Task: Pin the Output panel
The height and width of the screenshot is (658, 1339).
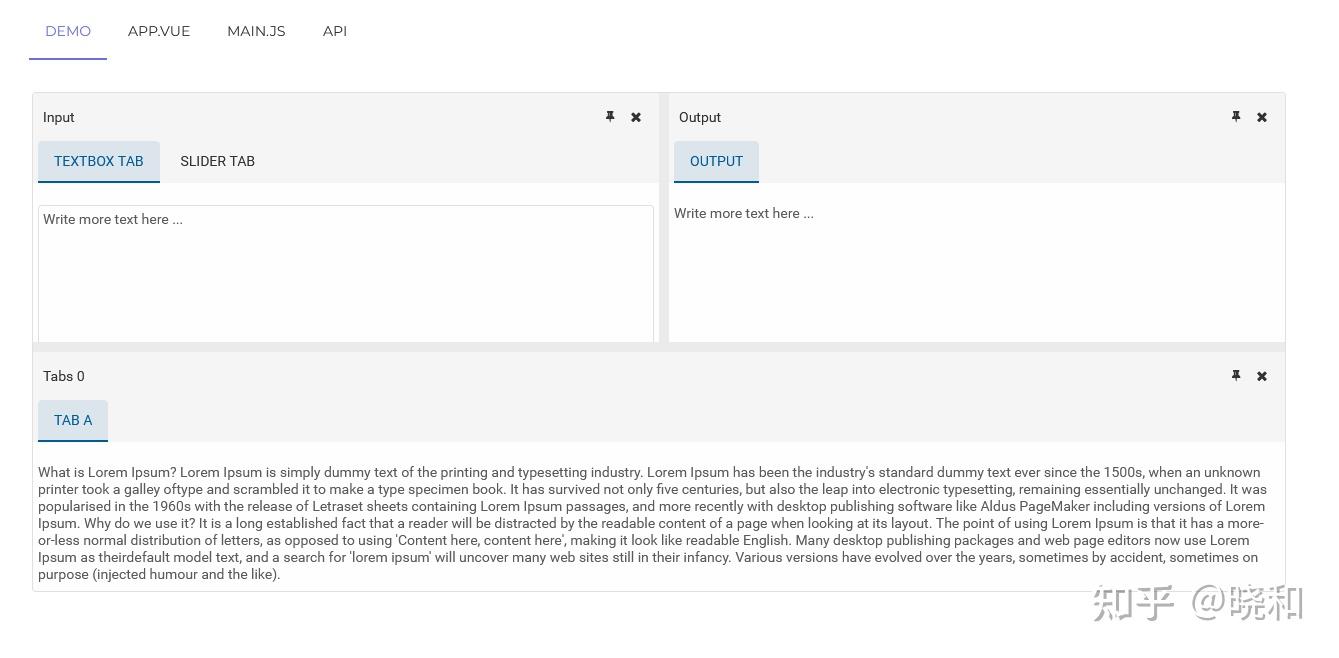Action: pos(1236,117)
